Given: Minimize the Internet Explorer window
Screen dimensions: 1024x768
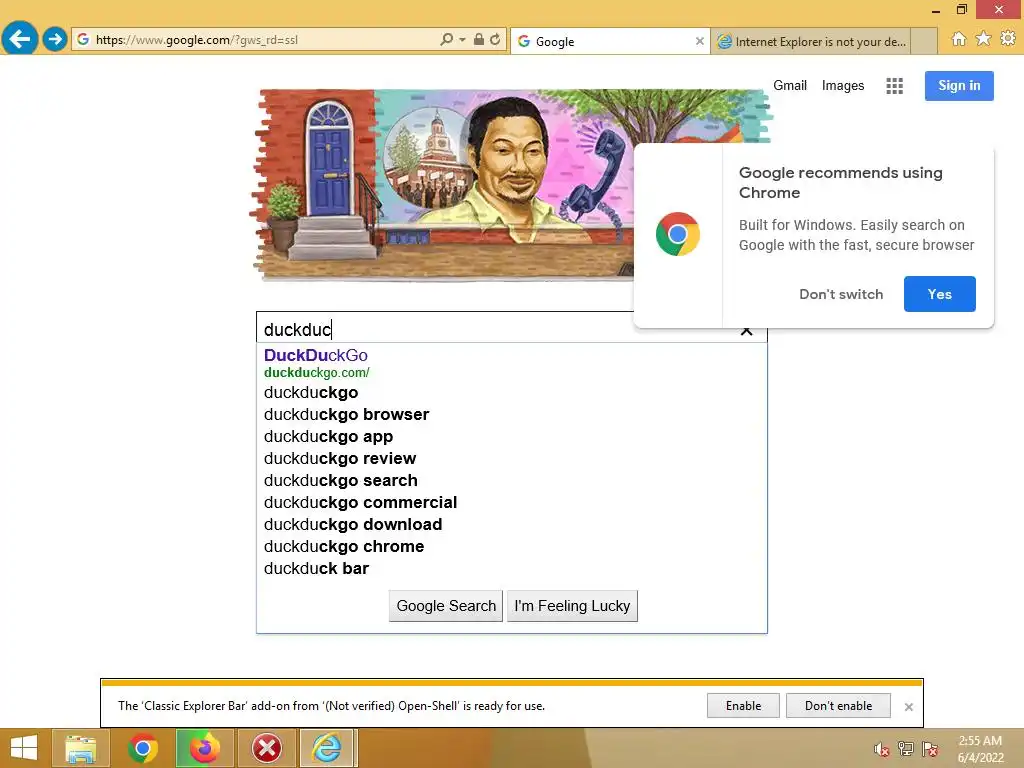Looking at the screenshot, I should 935,10.
